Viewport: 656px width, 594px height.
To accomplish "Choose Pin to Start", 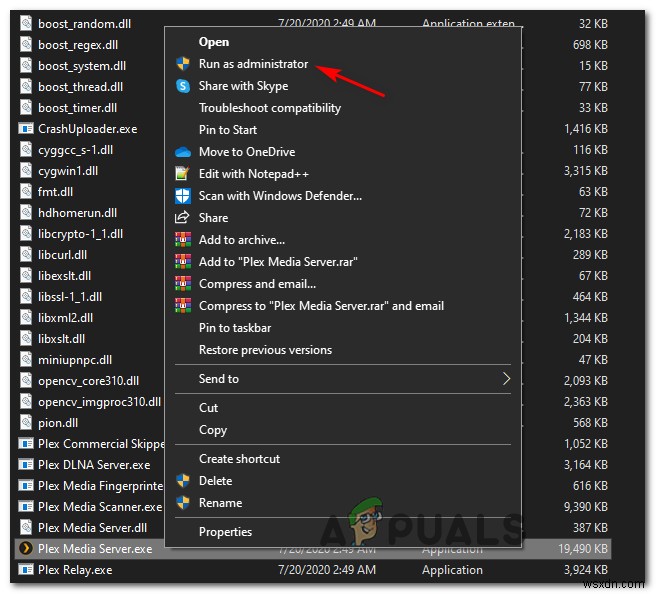I will click(228, 130).
